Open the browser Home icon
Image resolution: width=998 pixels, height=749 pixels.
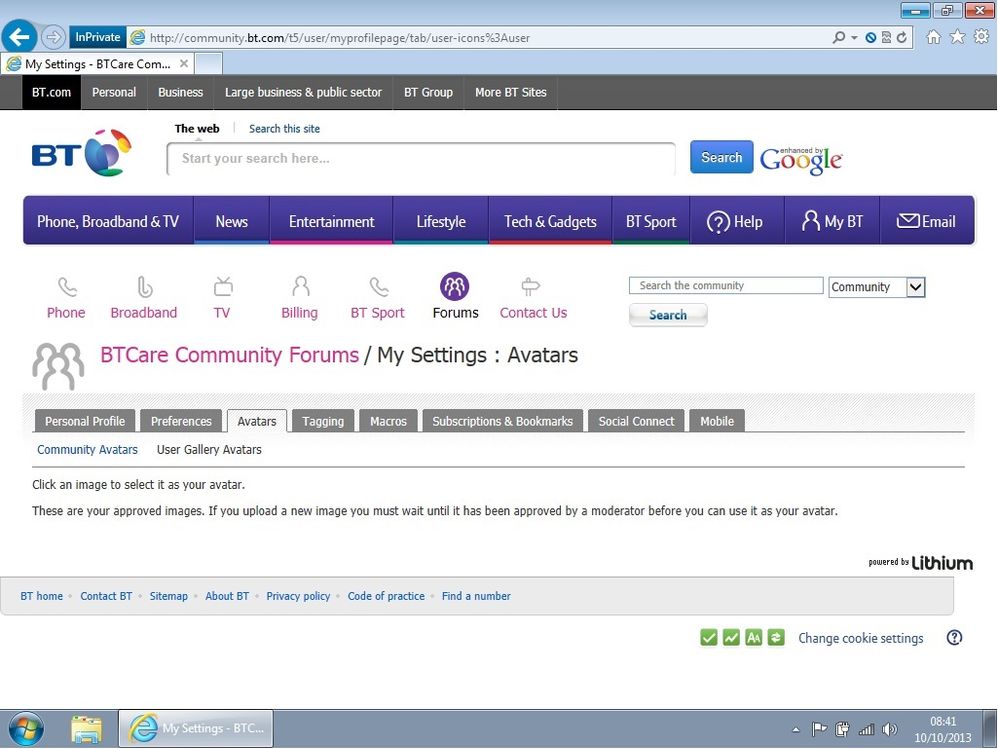point(933,37)
